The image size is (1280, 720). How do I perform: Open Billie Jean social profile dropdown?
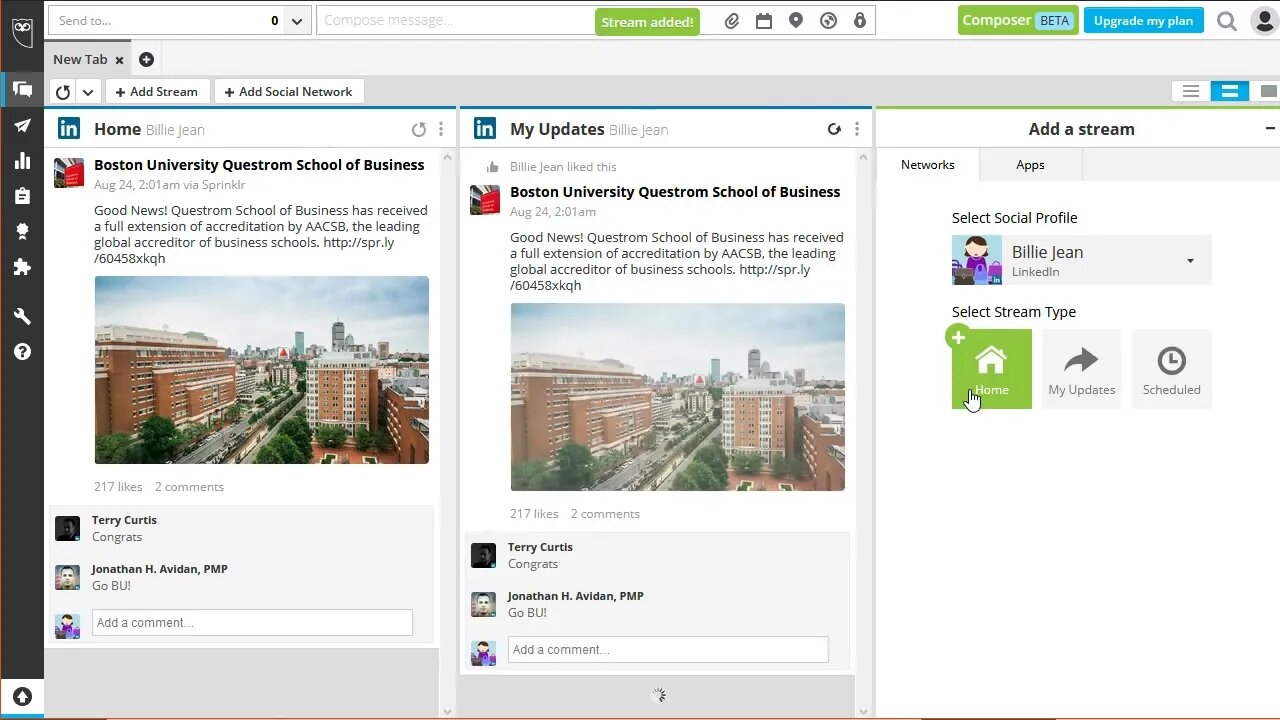click(1082, 260)
